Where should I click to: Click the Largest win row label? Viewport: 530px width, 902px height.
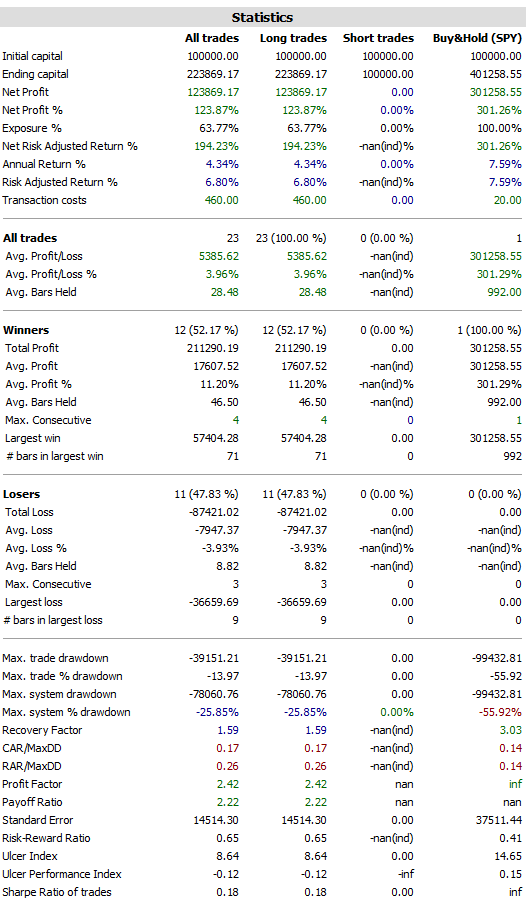pos(32,438)
